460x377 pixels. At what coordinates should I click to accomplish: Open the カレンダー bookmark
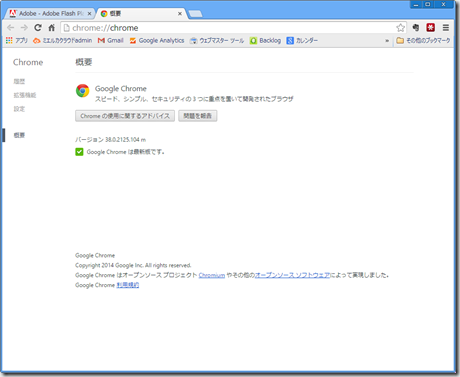click(302, 40)
